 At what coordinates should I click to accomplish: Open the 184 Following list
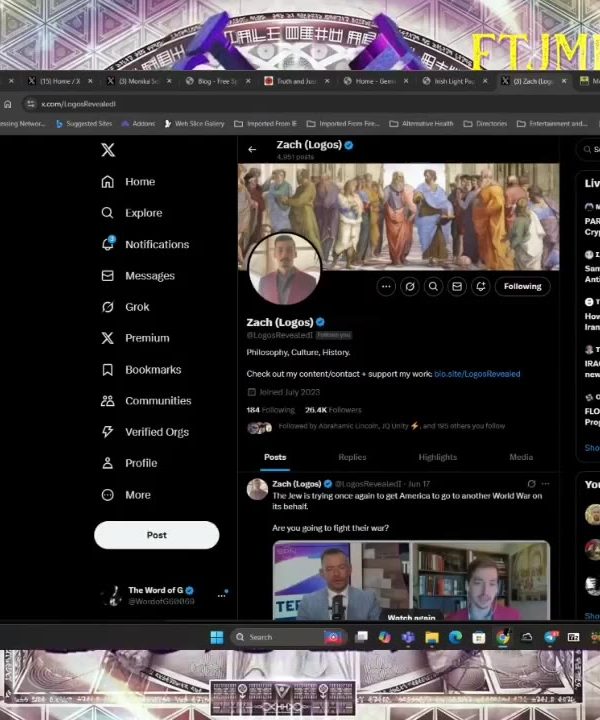click(x=270, y=410)
